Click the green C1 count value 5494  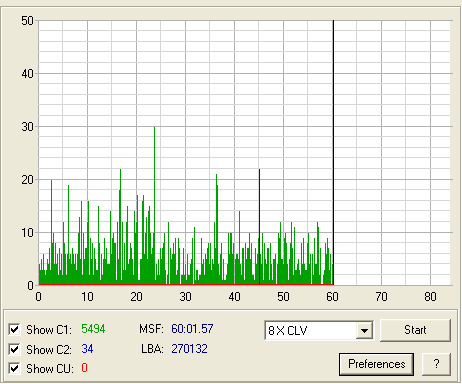(93, 329)
